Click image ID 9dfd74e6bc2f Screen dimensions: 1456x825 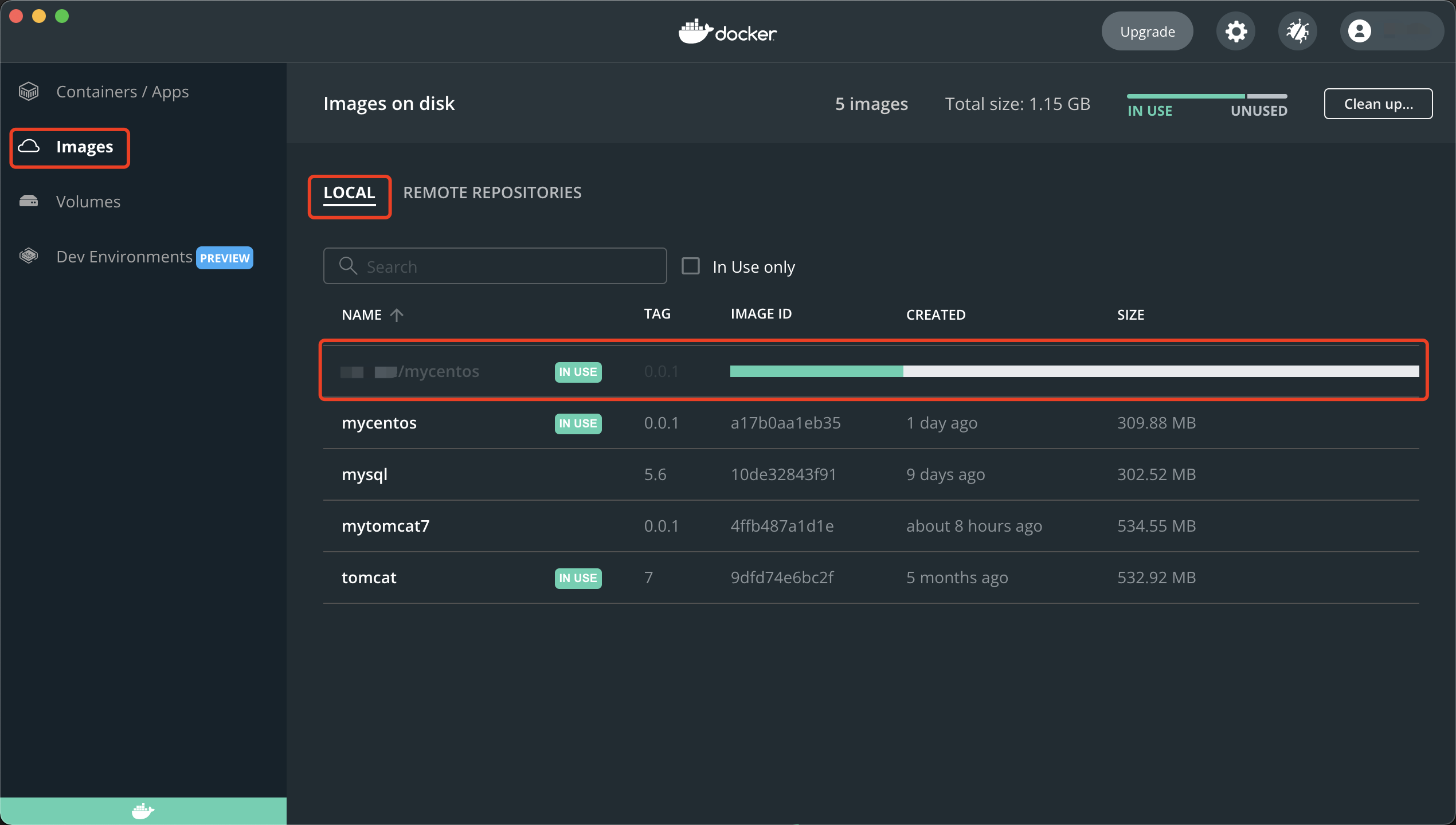(782, 577)
